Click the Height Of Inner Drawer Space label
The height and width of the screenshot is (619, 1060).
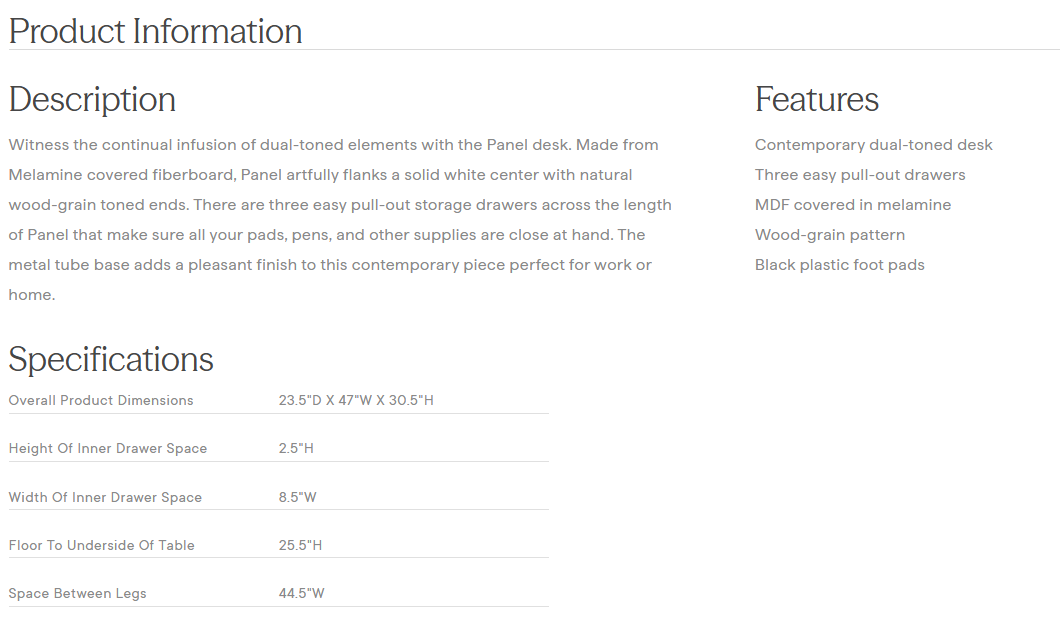coord(108,448)
